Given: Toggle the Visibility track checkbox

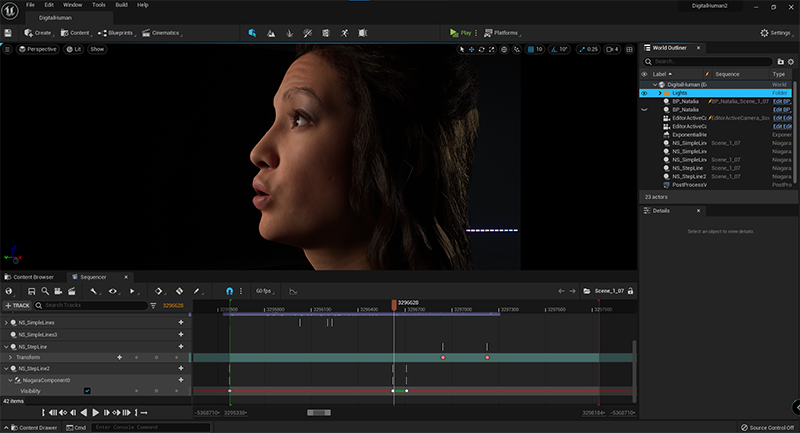Looking at the screenshot, I should (x=87, y=391).
